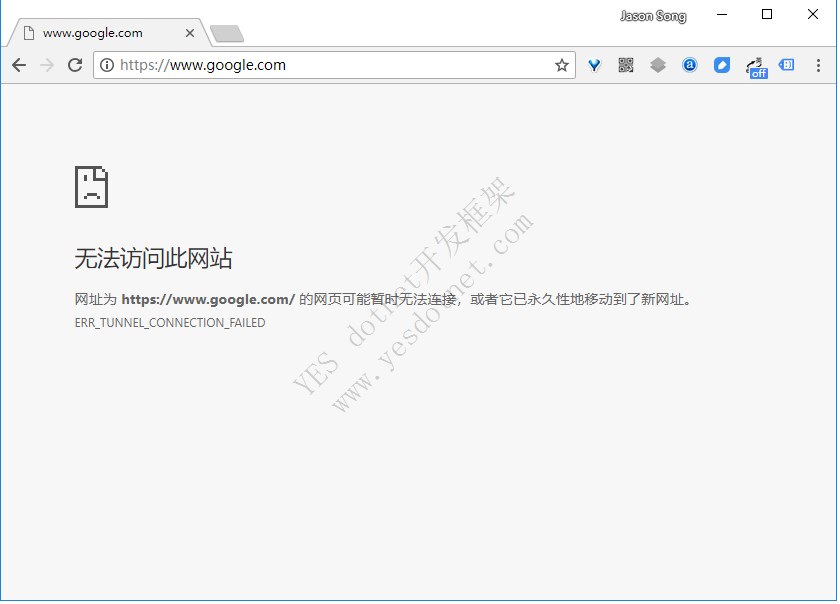840x604 pixels.
Task: Maximize the Chrome window
Action: [x=767, y=14]
